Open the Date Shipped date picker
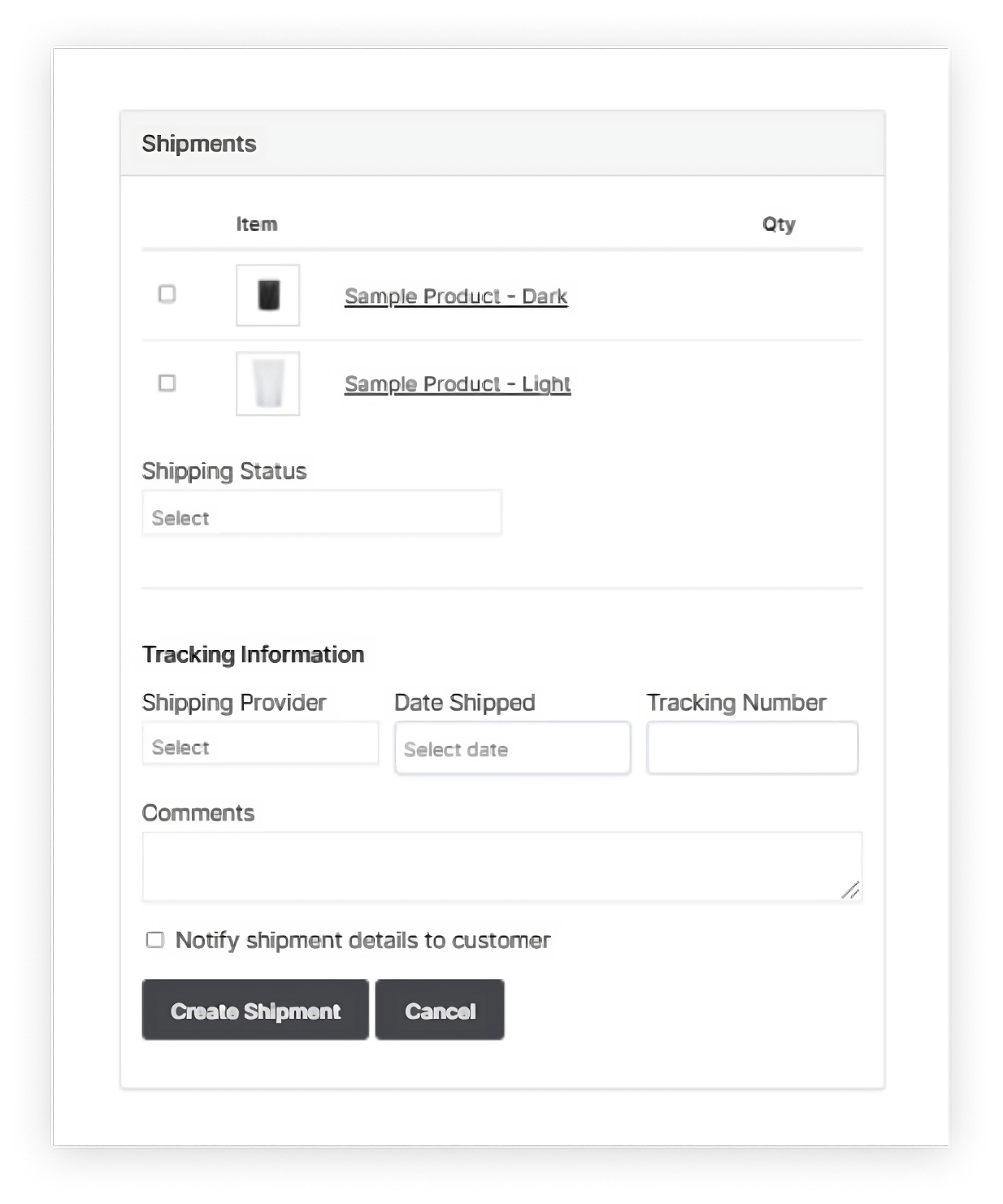The width and height of the screenshot is (1003, 1204). pyautogui.click(x=512, y=748)
